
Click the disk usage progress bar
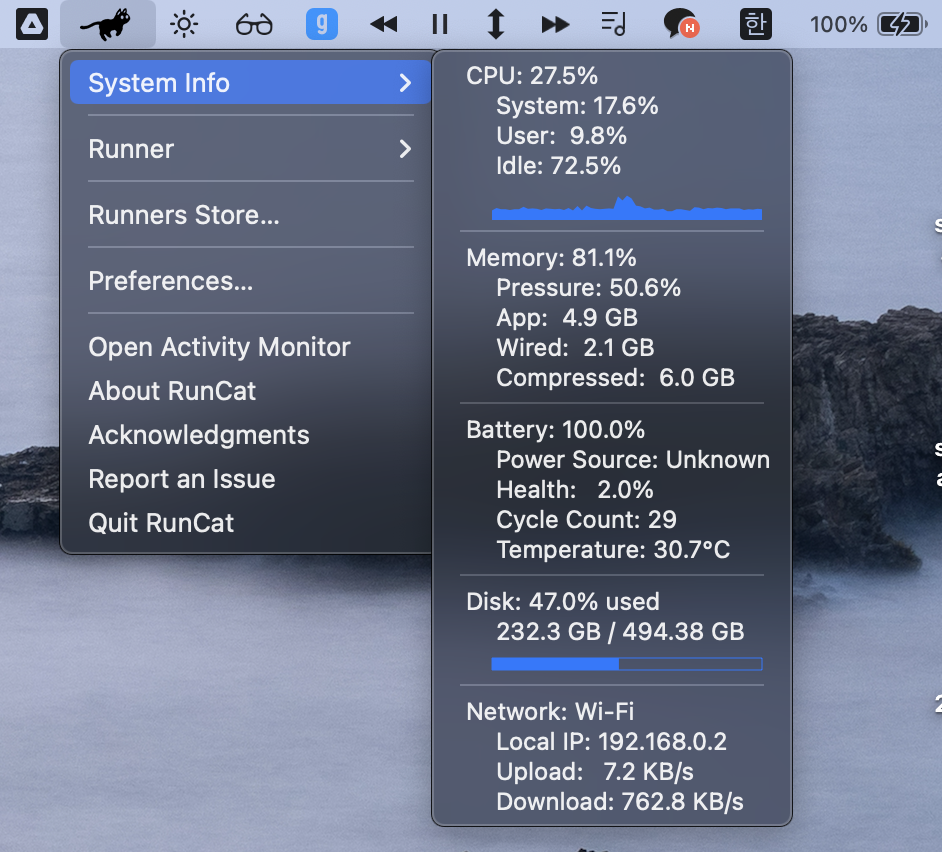pos(627,663)
